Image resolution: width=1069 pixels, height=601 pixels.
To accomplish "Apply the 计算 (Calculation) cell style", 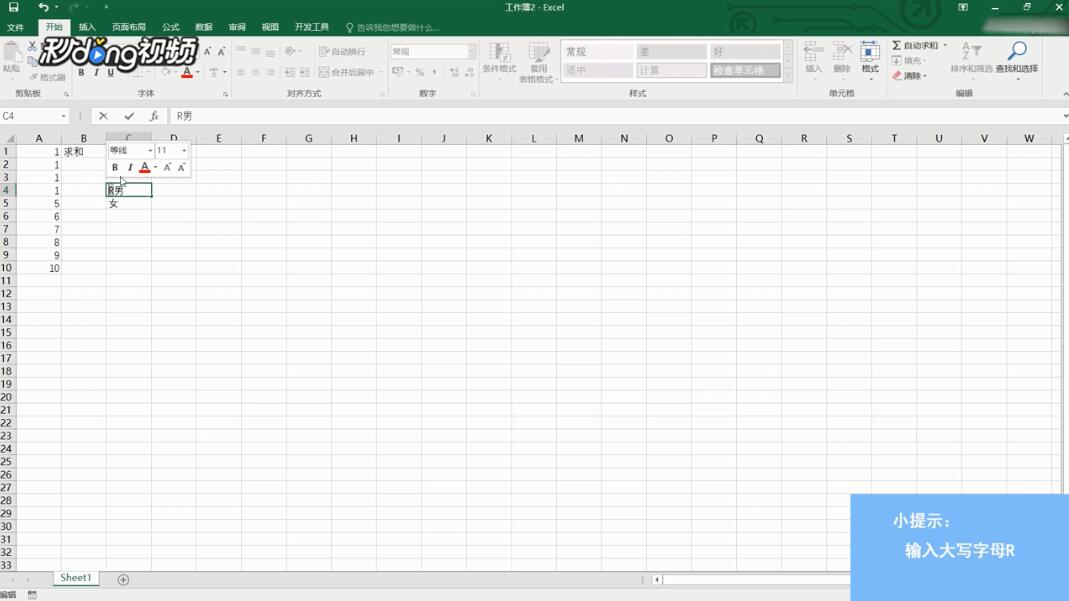I will [672, 70].
